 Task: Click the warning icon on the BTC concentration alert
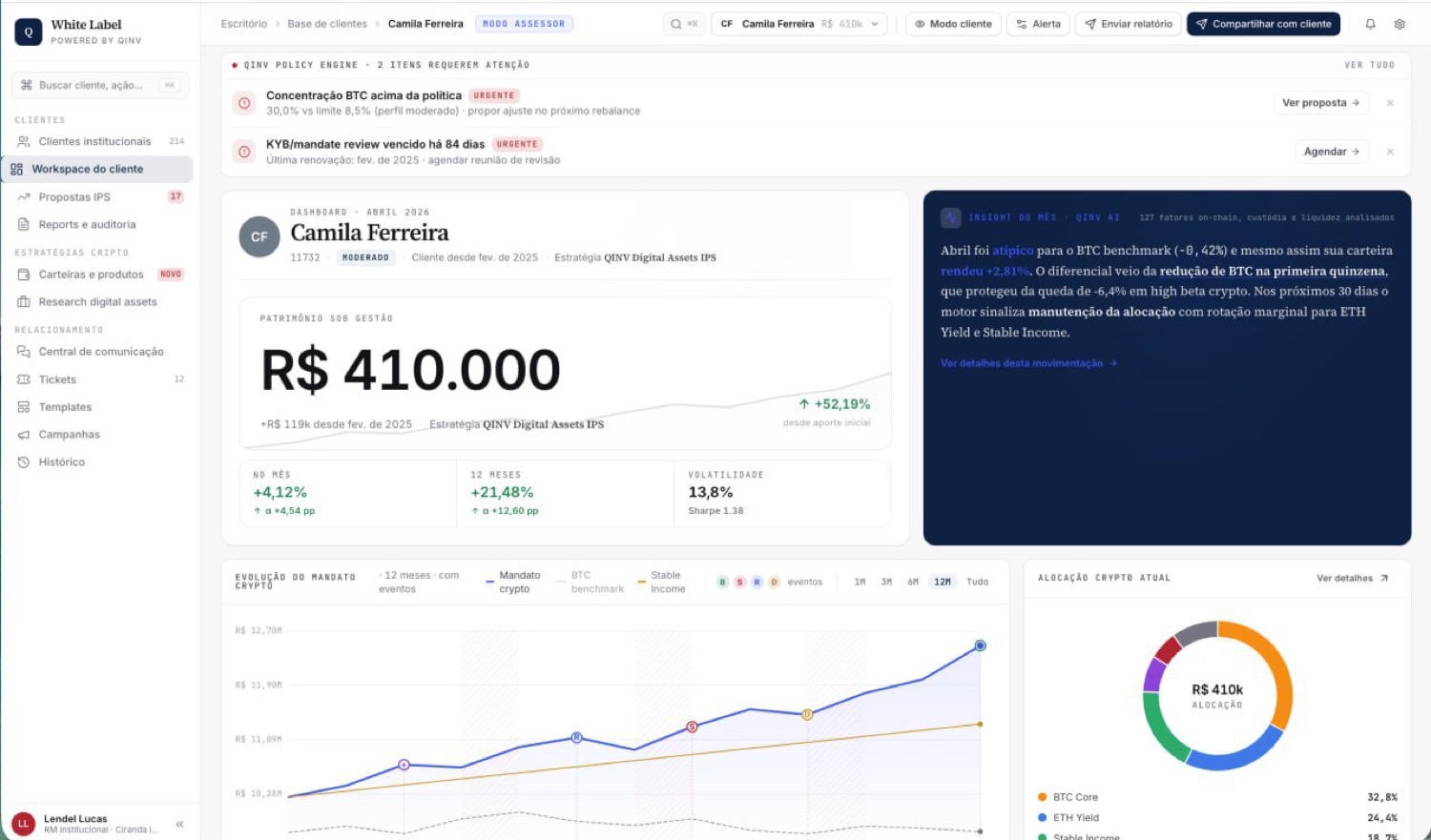click(x=244, y=103)
